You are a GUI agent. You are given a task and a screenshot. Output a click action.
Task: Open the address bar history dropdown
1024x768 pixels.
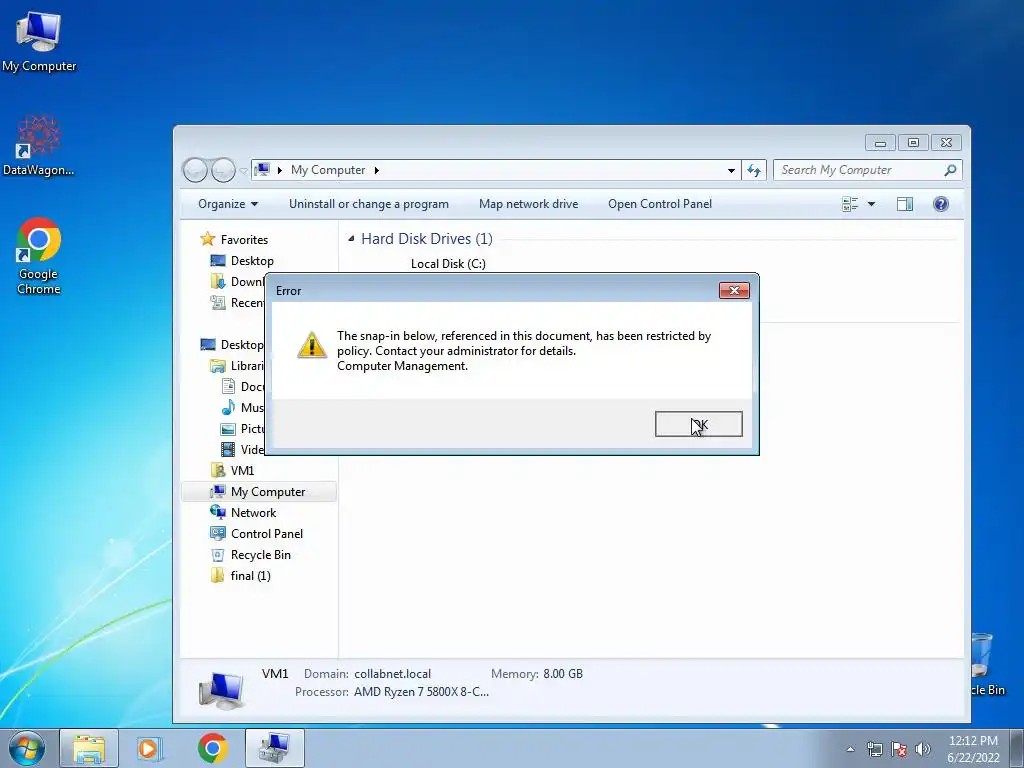(731, 170)
